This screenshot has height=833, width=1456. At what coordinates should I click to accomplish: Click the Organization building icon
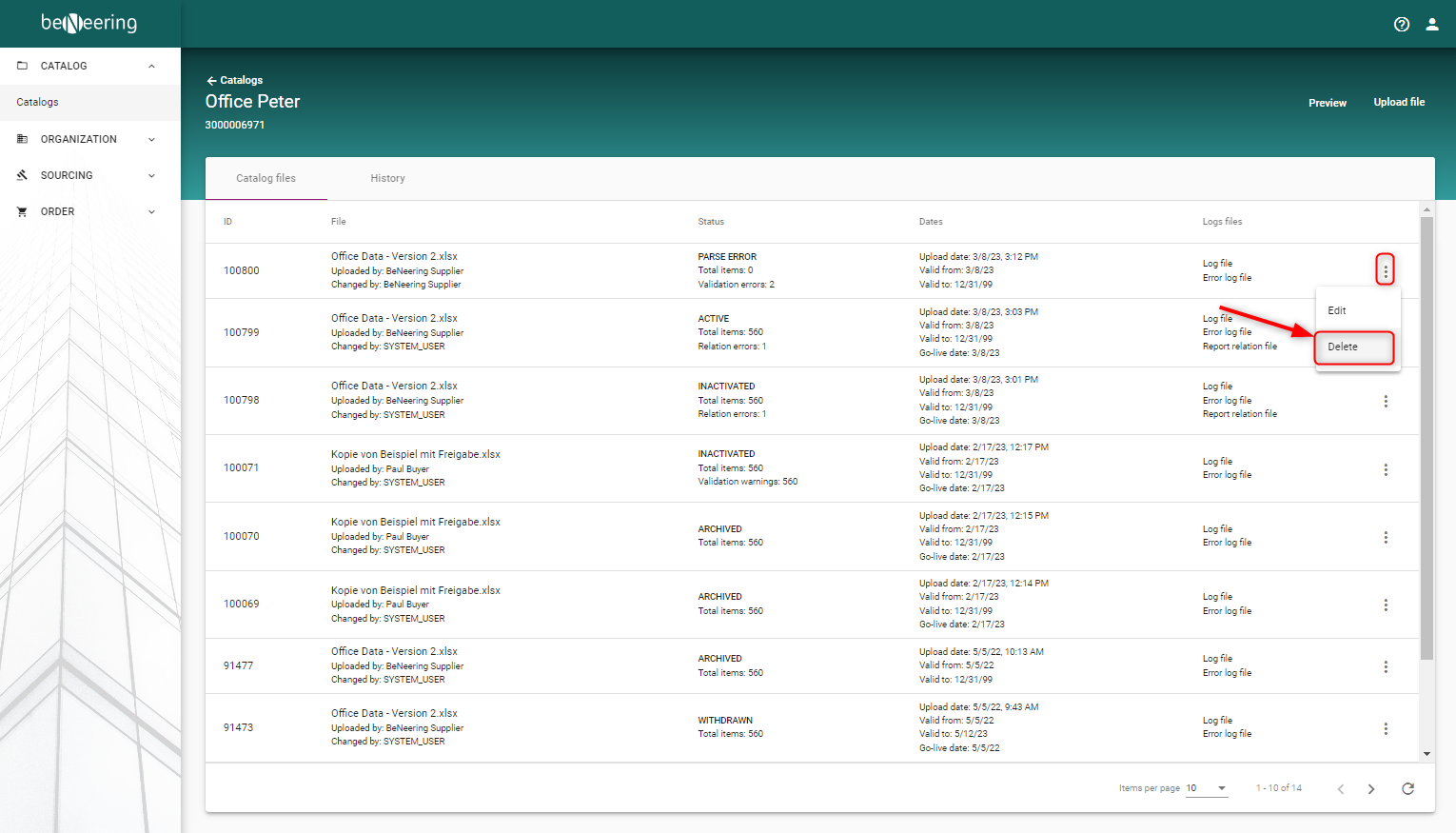click(x=21, y=139)
